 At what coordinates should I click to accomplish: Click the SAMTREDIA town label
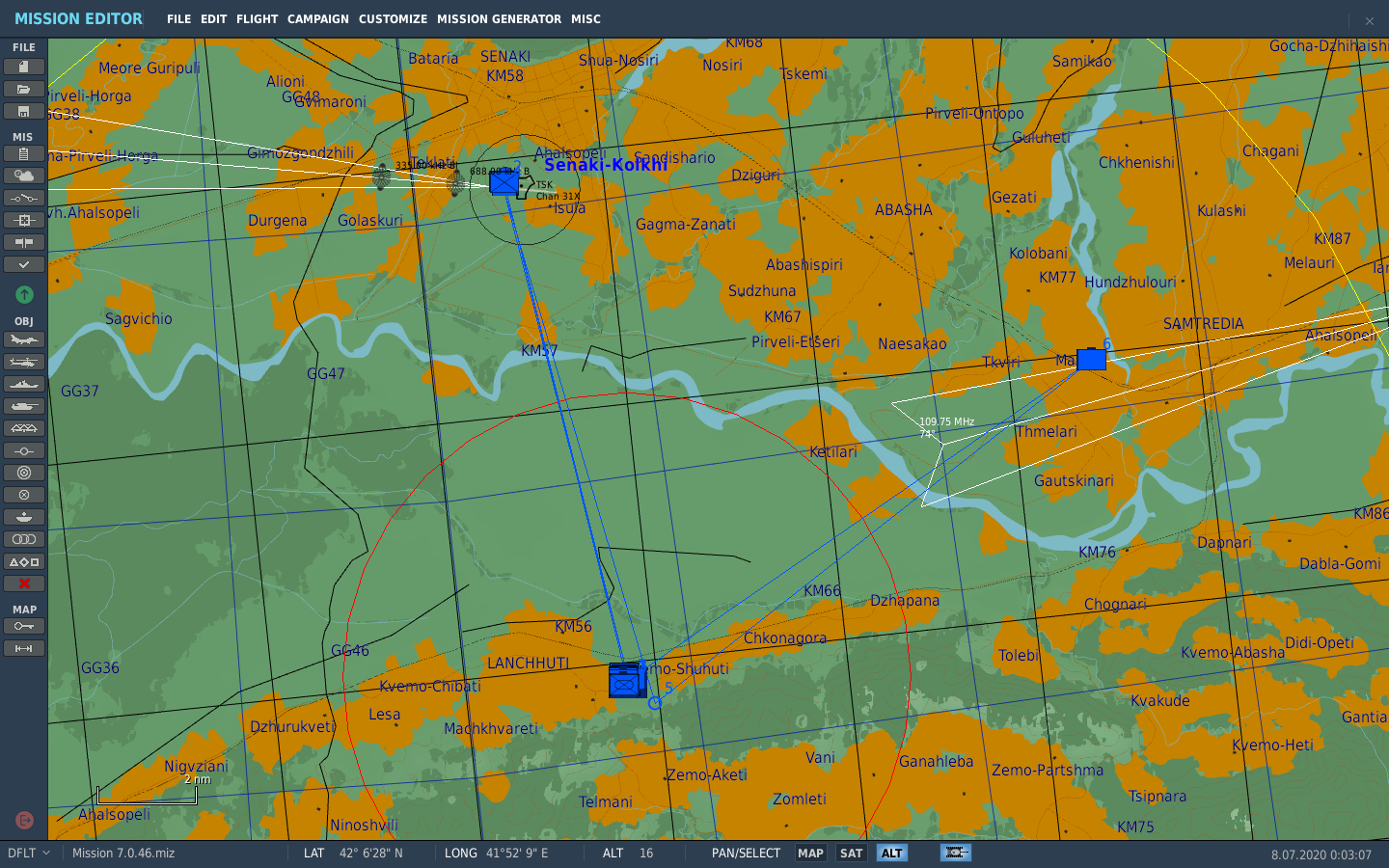point(1203,324)
